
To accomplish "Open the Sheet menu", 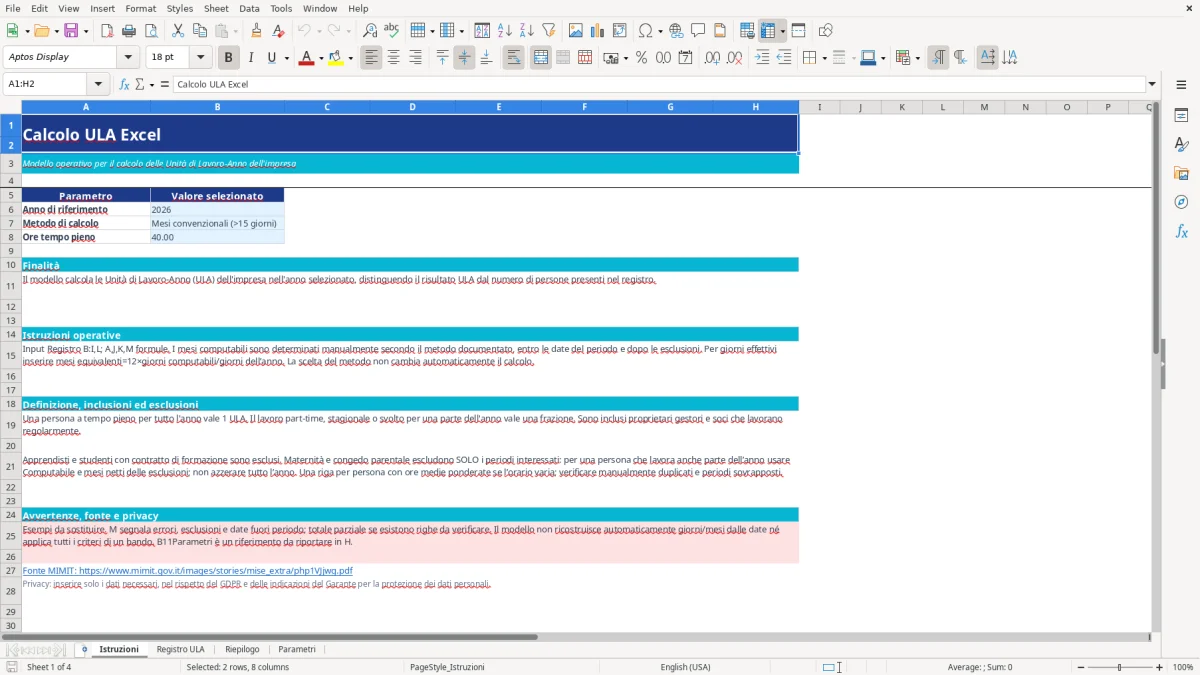I will (x=216, y=8).
